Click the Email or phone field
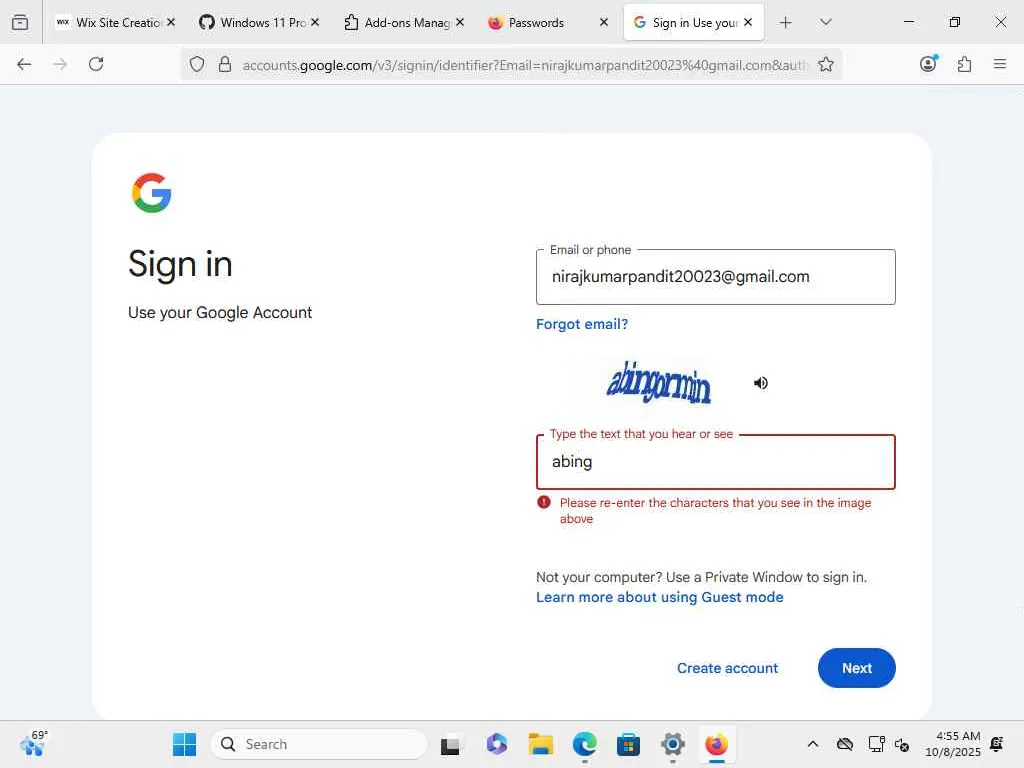 click(x=715, y=277)
